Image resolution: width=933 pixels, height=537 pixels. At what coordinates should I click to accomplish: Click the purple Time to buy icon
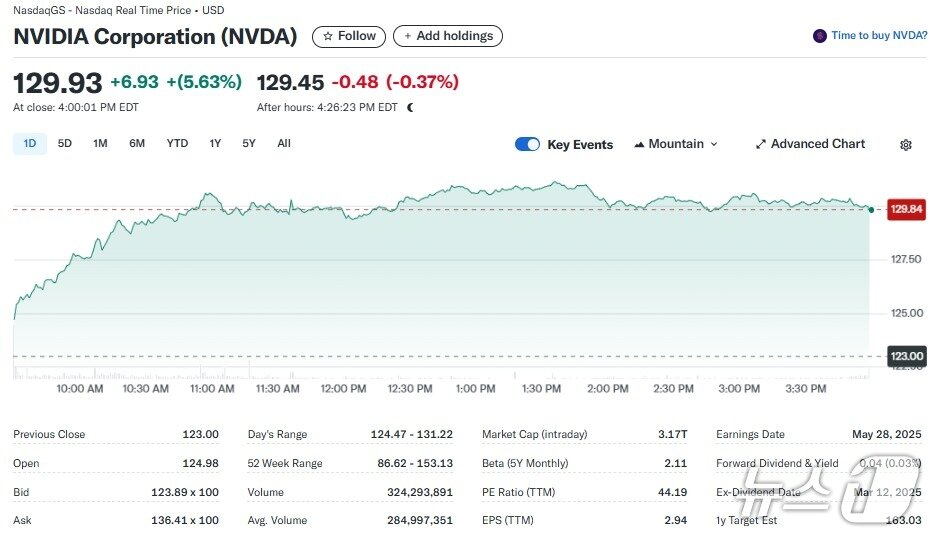point(820,36)
